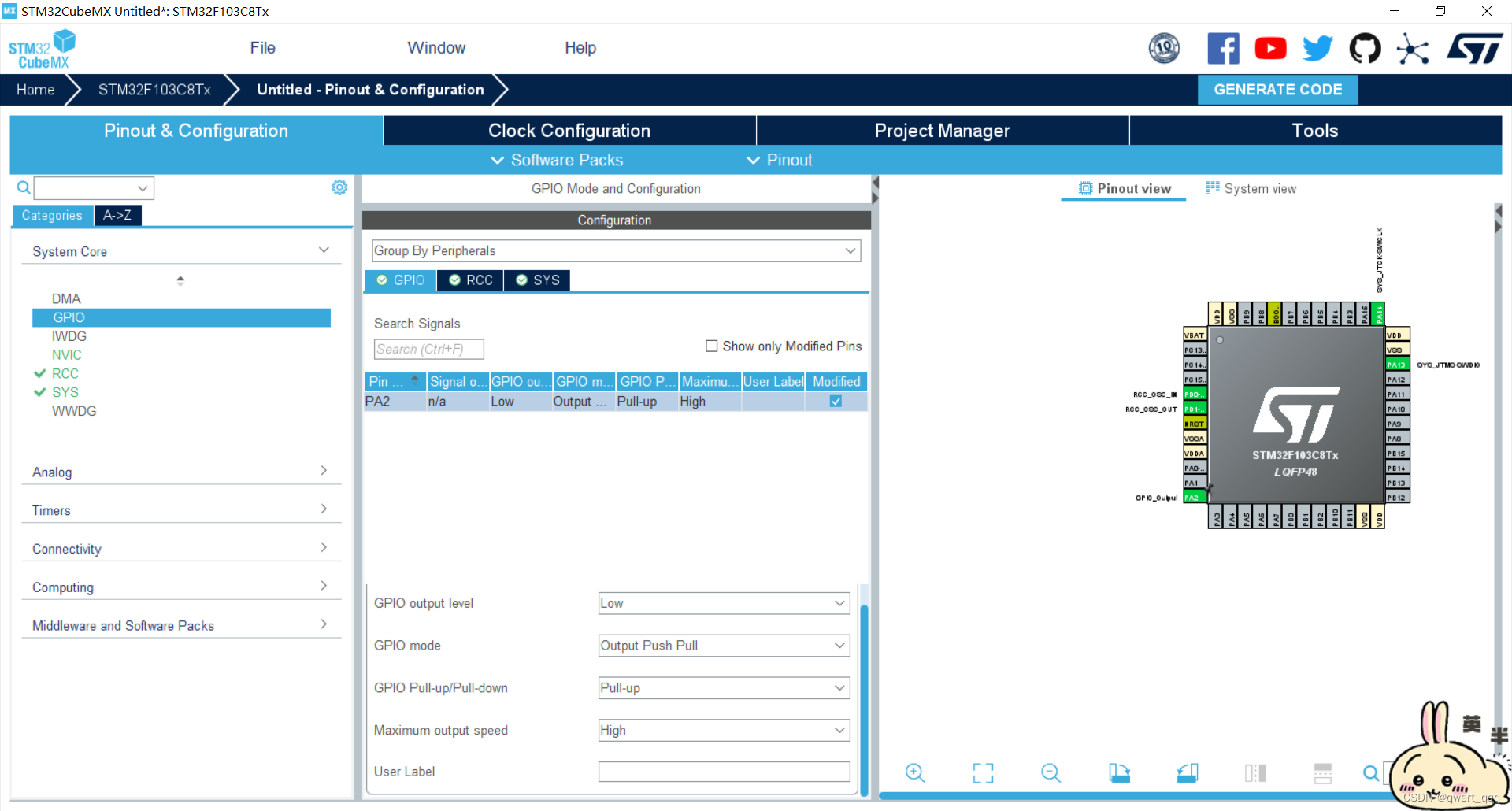The height and width of the screenshot is (811, 1512).
Task: Click the vertical split view icon
Action: pos(1255,773)
